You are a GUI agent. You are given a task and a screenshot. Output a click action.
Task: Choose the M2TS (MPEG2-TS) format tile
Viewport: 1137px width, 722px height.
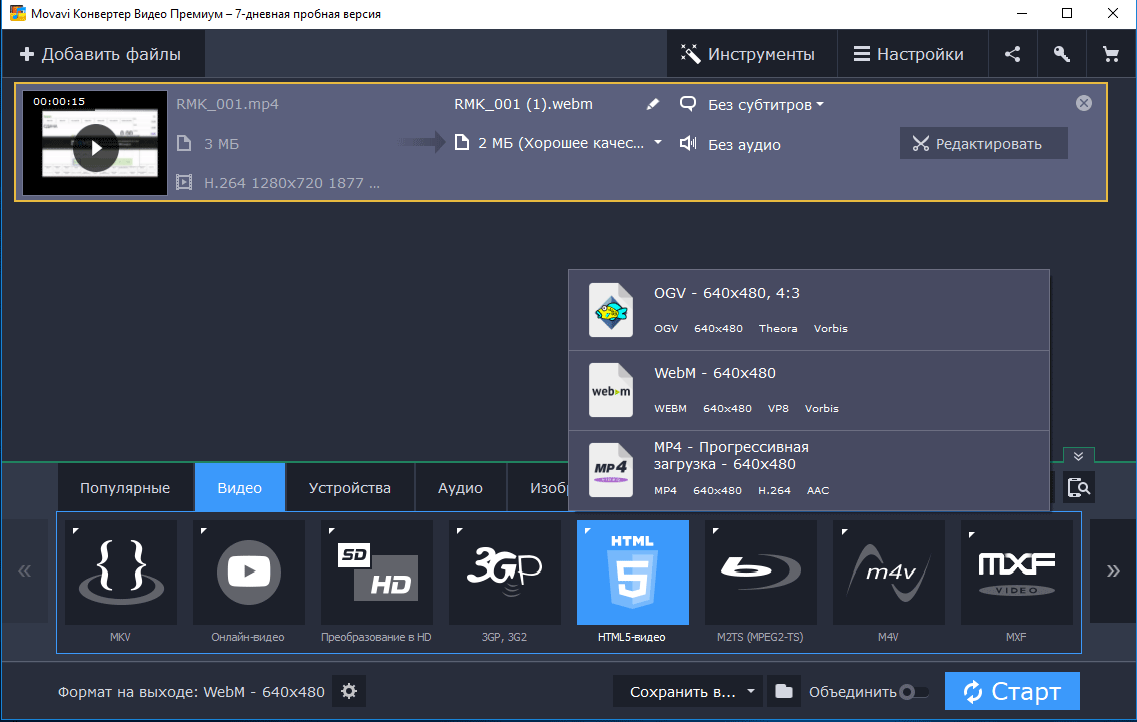tap(761, 572)
